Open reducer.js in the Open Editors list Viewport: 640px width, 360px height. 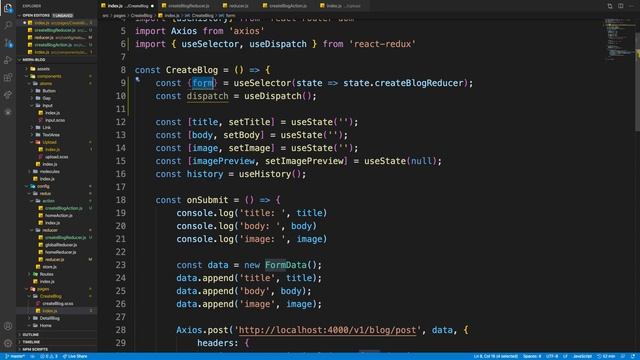click(57, 38)
